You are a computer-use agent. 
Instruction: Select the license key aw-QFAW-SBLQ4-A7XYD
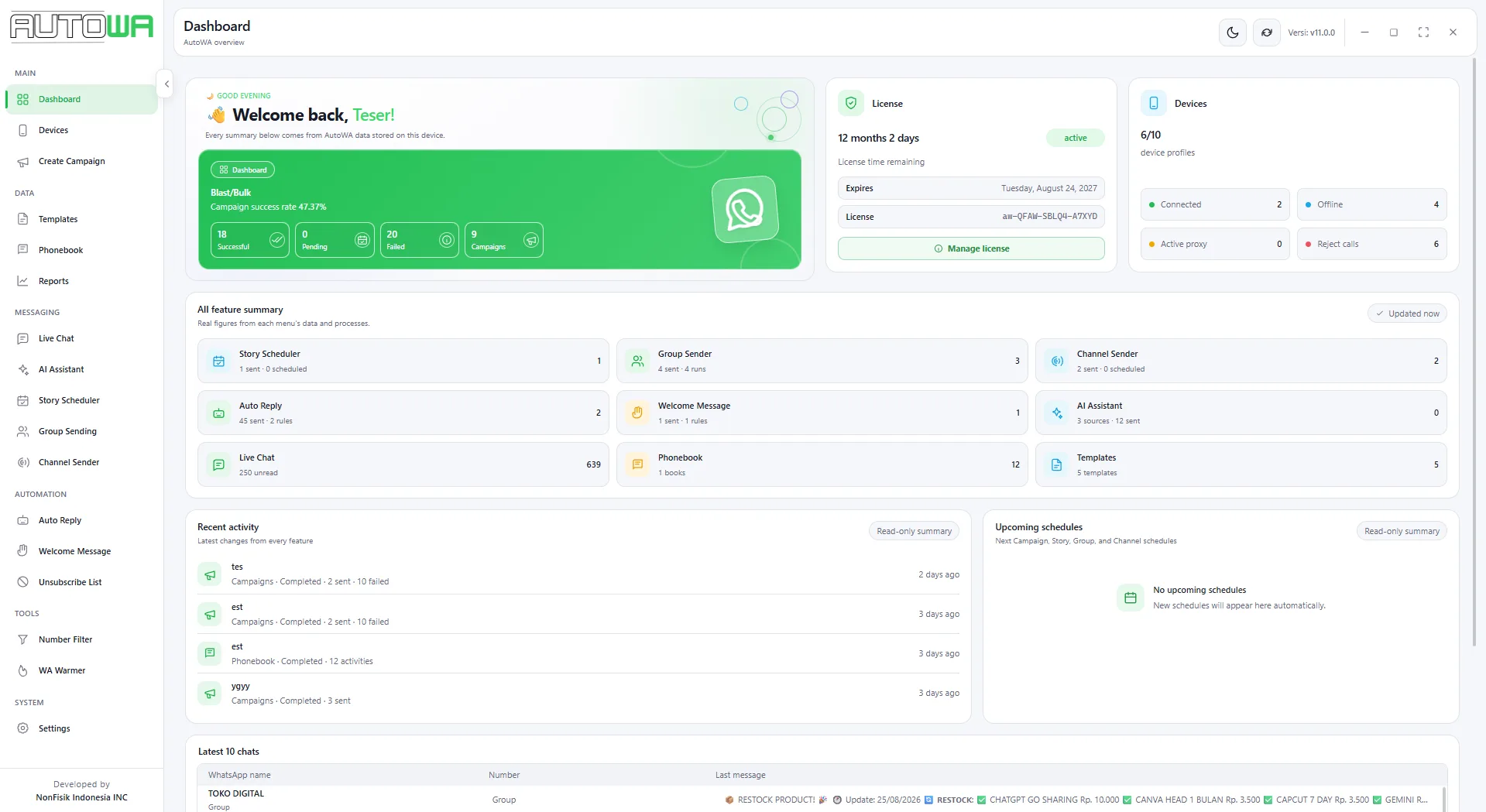coord(1049,217)
